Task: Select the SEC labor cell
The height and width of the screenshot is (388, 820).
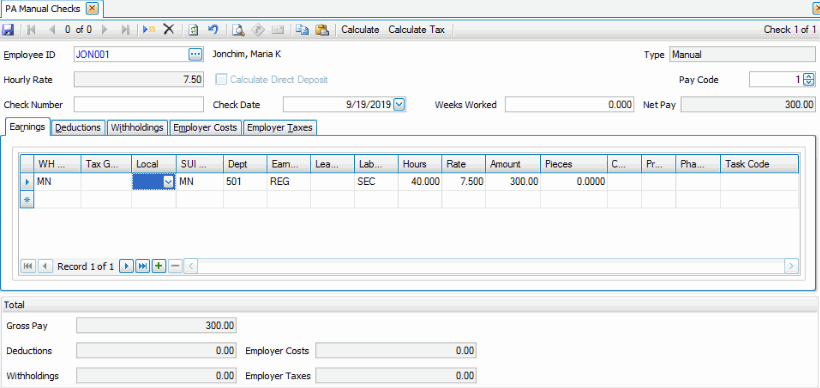Action: pos(376,182)
